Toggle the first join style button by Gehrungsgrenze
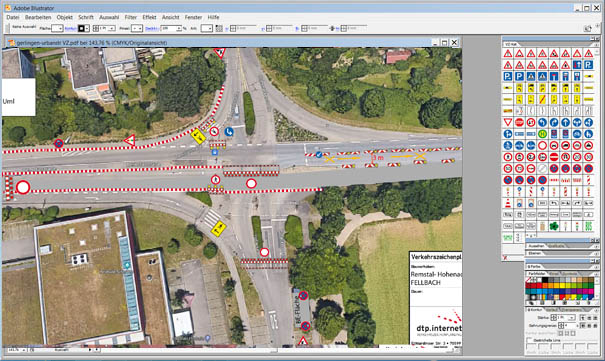This screenshot has height=361, width=605. click(582, 326)
